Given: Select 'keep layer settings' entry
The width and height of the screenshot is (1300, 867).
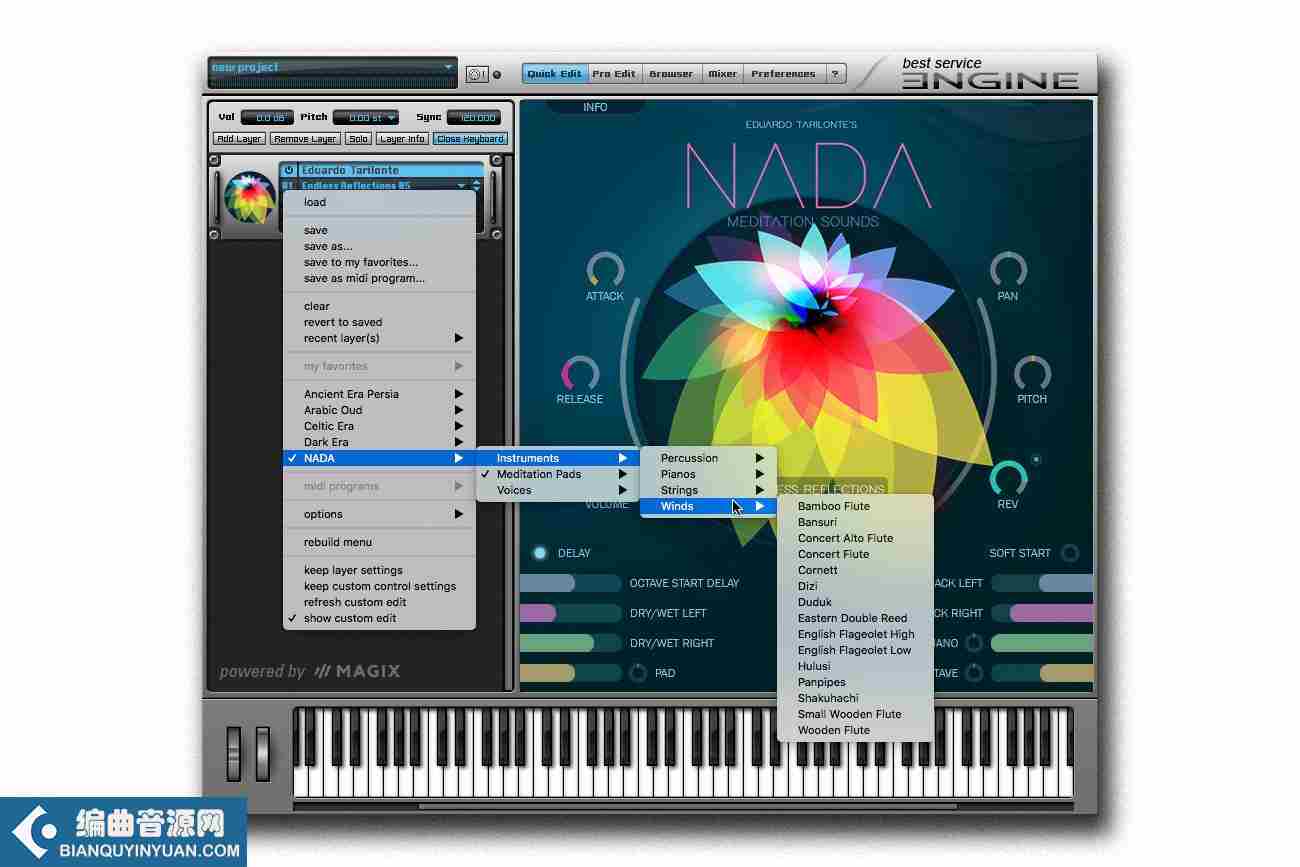Looking at the screenshot, I should (x=379, y=570).
